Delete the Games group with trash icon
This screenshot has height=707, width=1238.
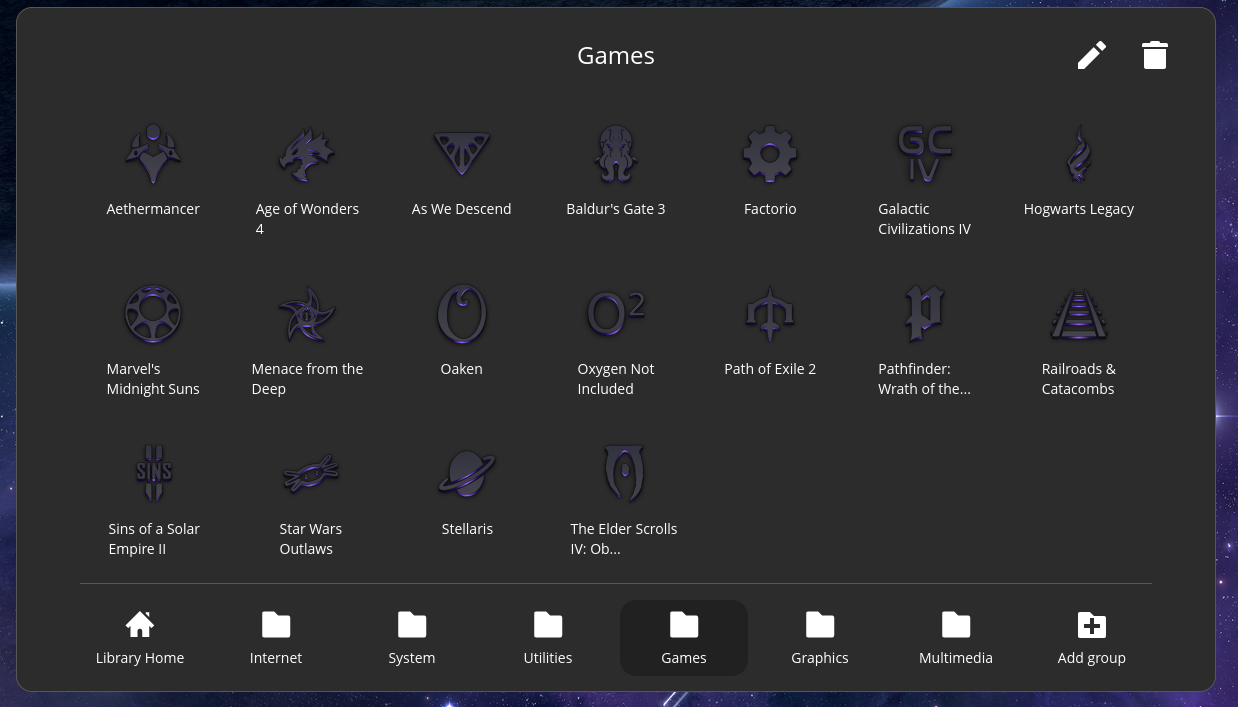point(1154,55)
